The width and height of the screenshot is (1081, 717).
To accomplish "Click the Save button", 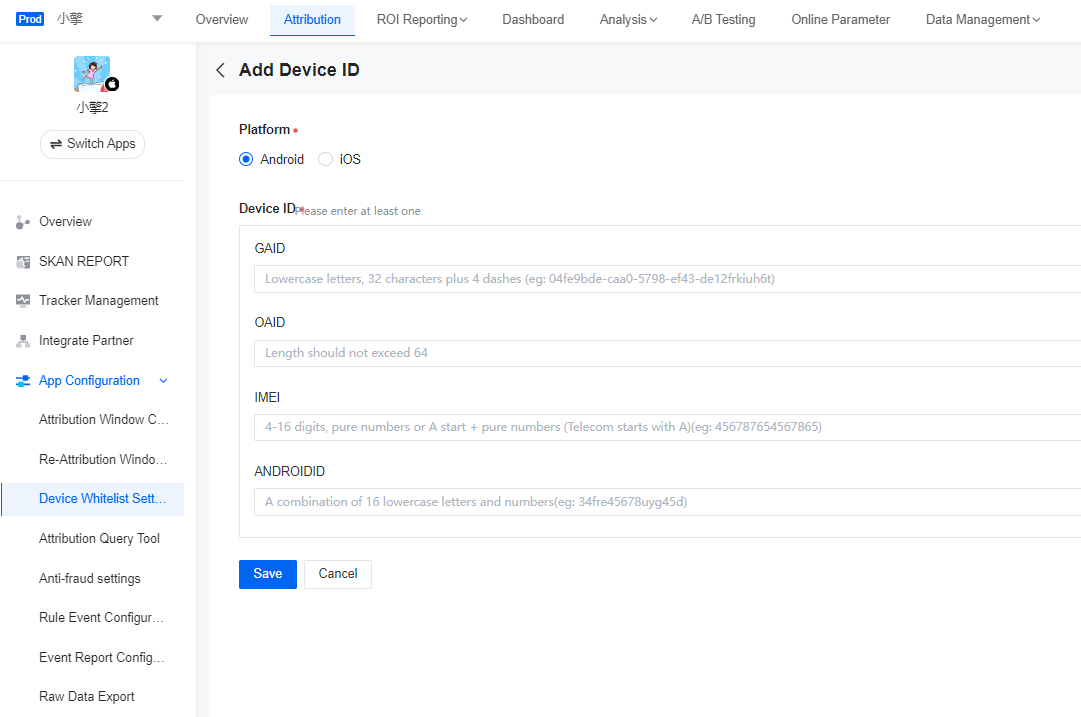I will pos(267,574).
